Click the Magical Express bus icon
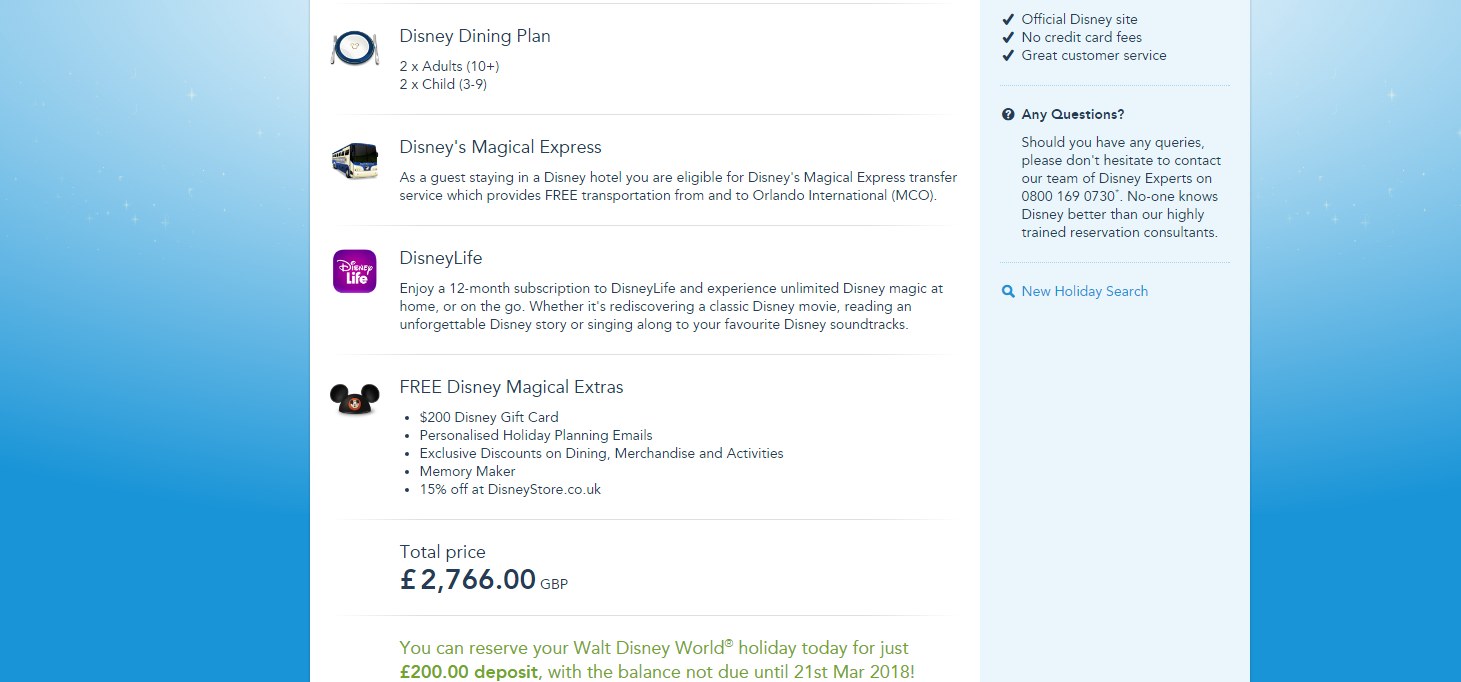The image size is (1461, 682). pos(354,160)
